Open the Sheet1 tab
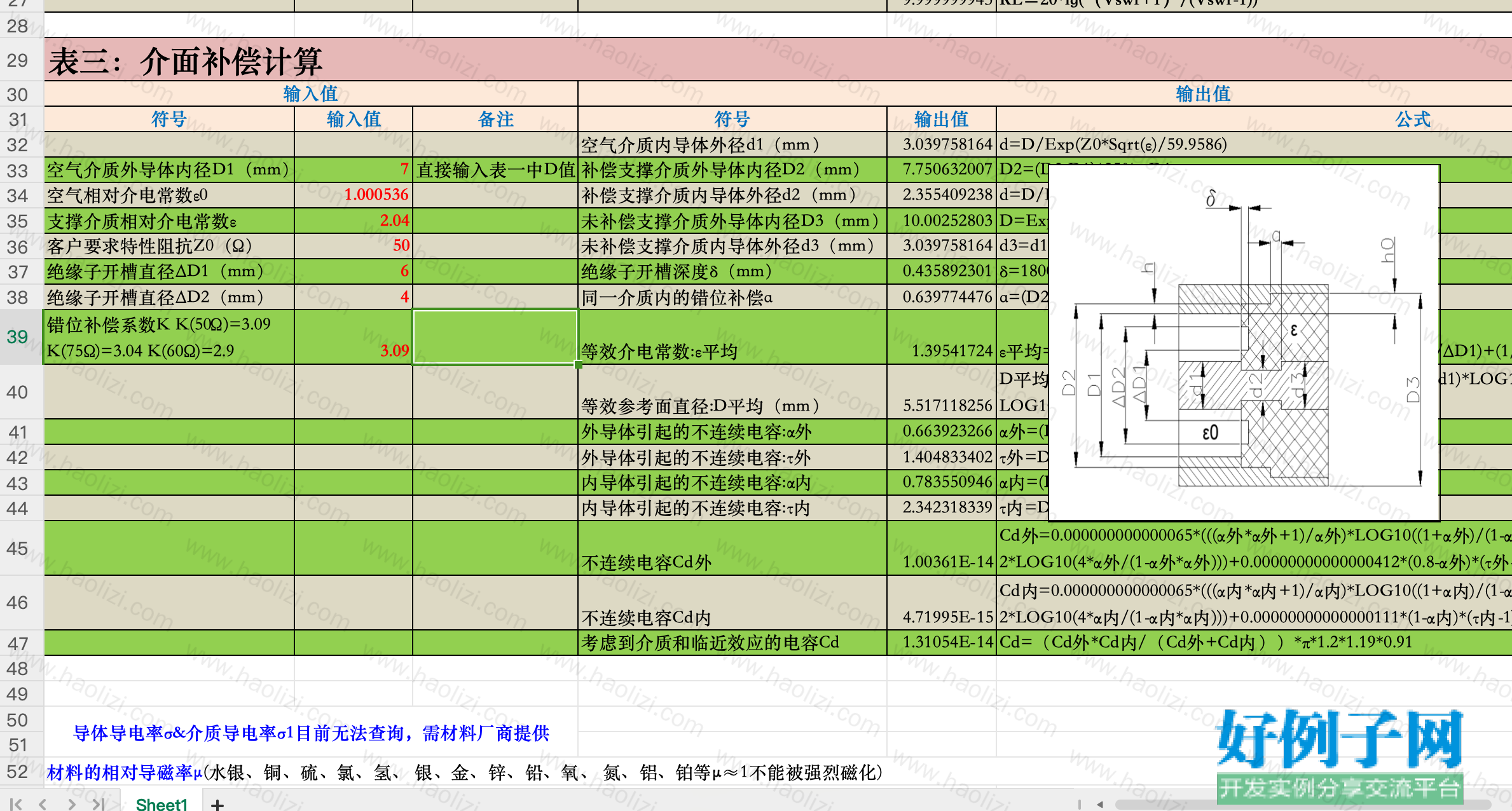1512x811 pixels. (162, 804)
